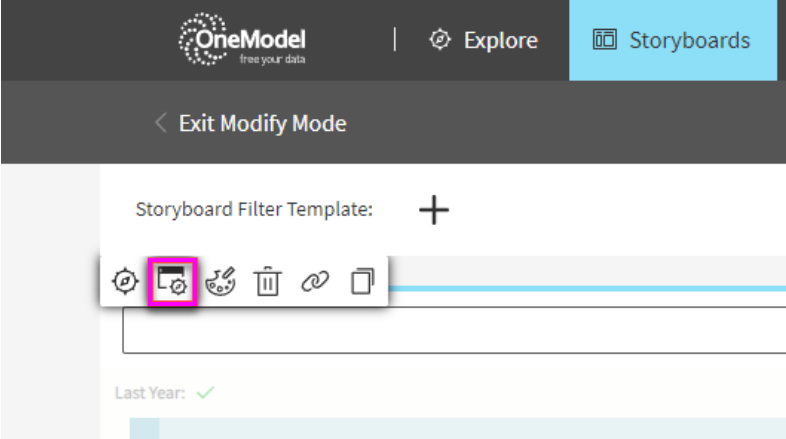Click the back chevron beside Exit Modify Mode

tap(160, 123)
